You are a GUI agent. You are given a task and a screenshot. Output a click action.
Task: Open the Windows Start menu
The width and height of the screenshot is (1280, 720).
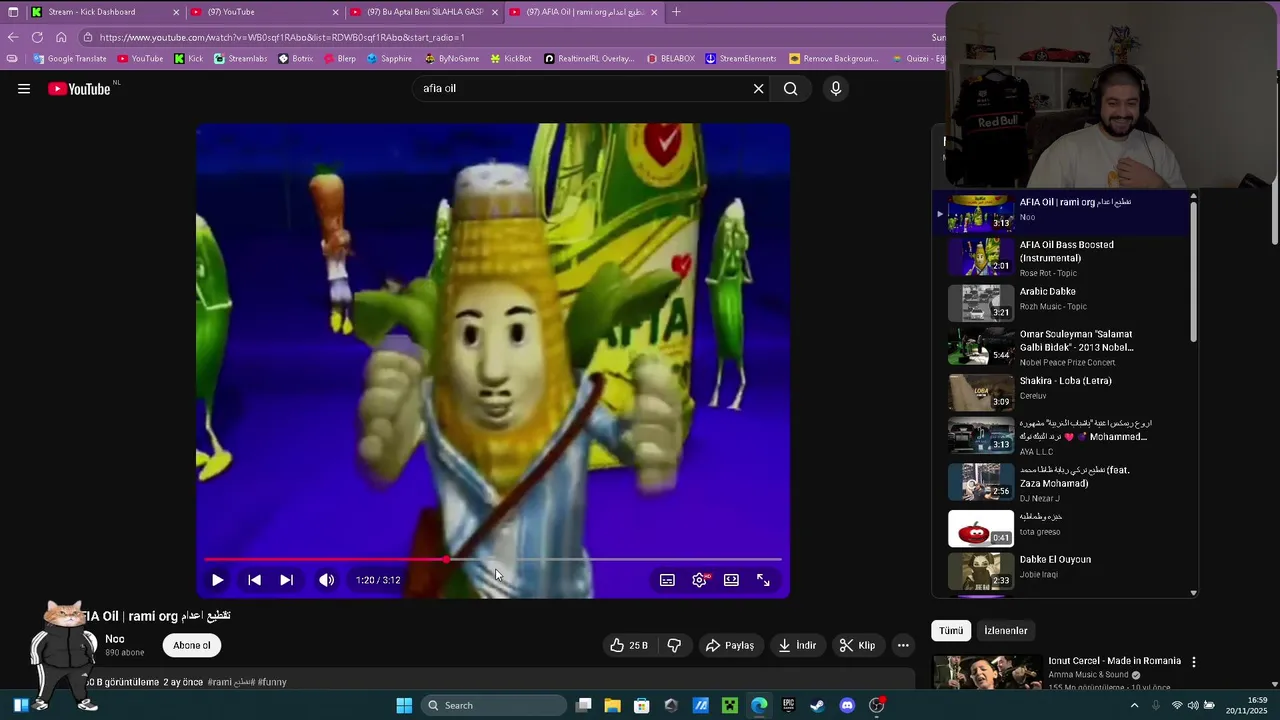point(404,706)
